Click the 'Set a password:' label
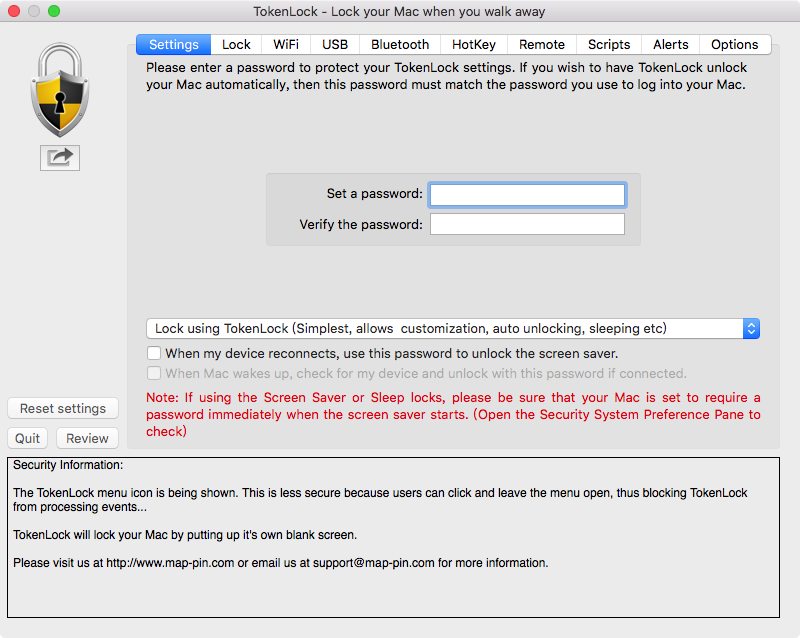Image resolution: width=800 pixels, height=638 pixels. coord(374,194)
